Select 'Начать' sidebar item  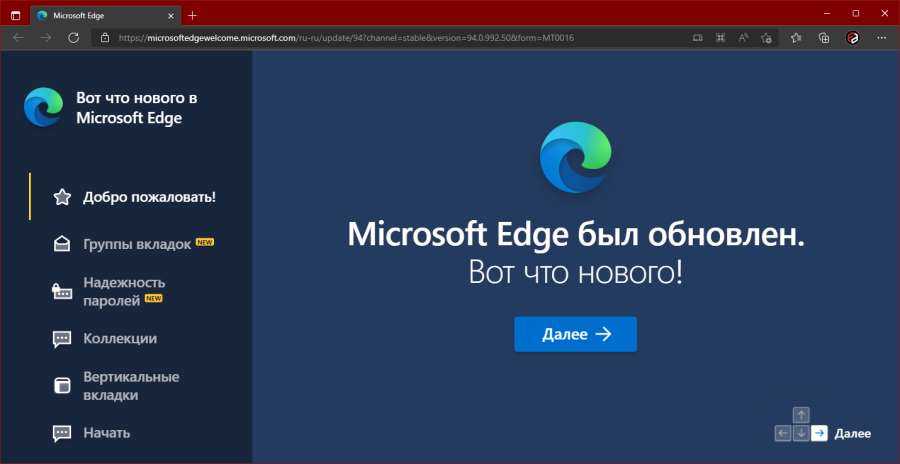point(91,432)
